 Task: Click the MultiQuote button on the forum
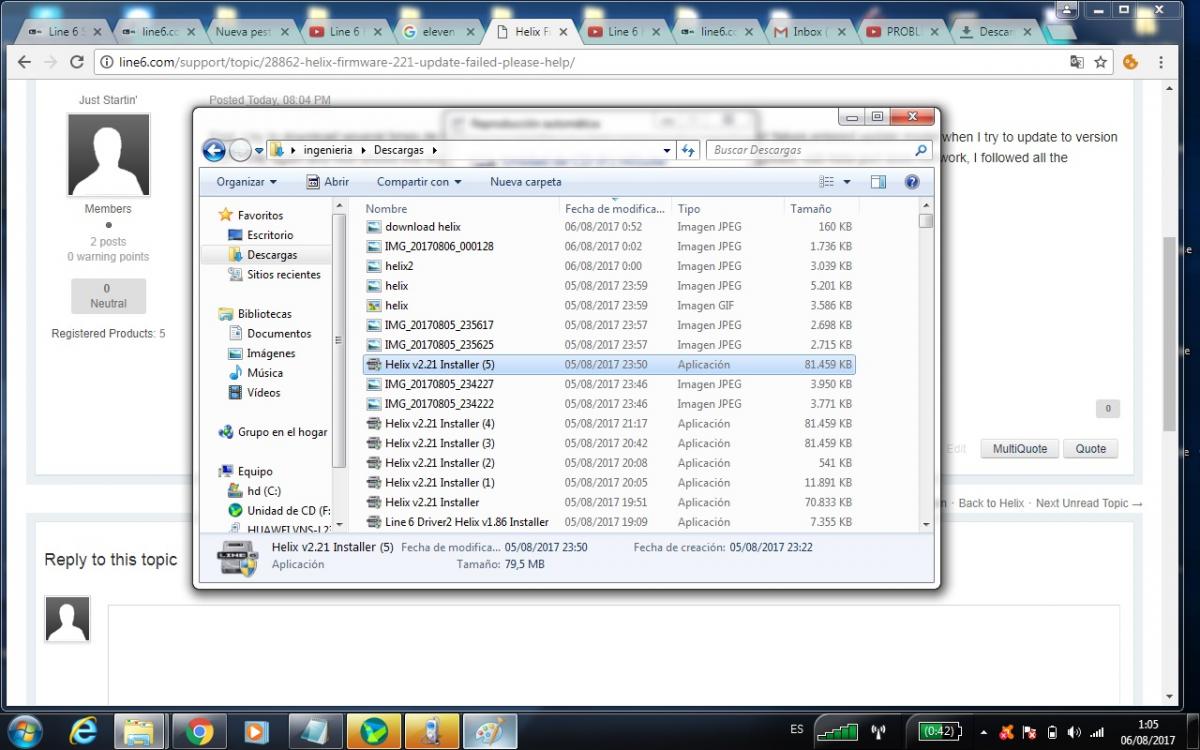coord(1019,449)
